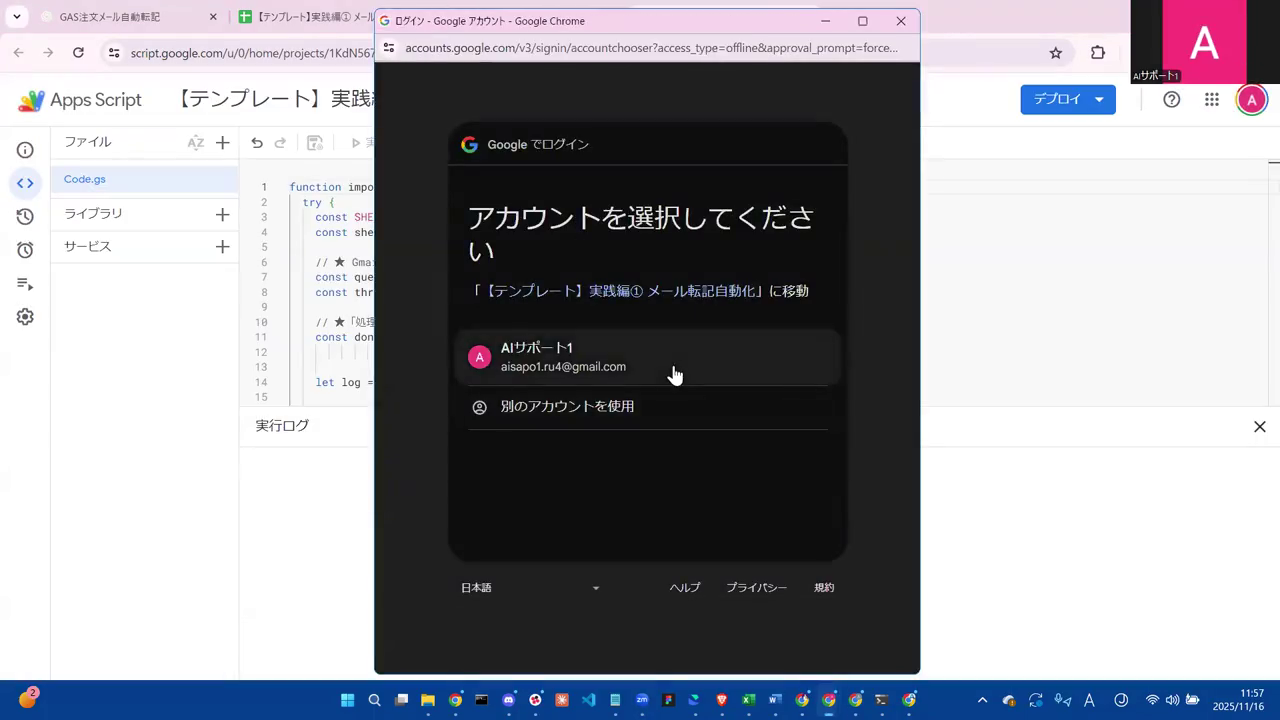
Task: Open the Deploy dropdown arrow
Action: pyautogui.click(x=1098, y=99)
